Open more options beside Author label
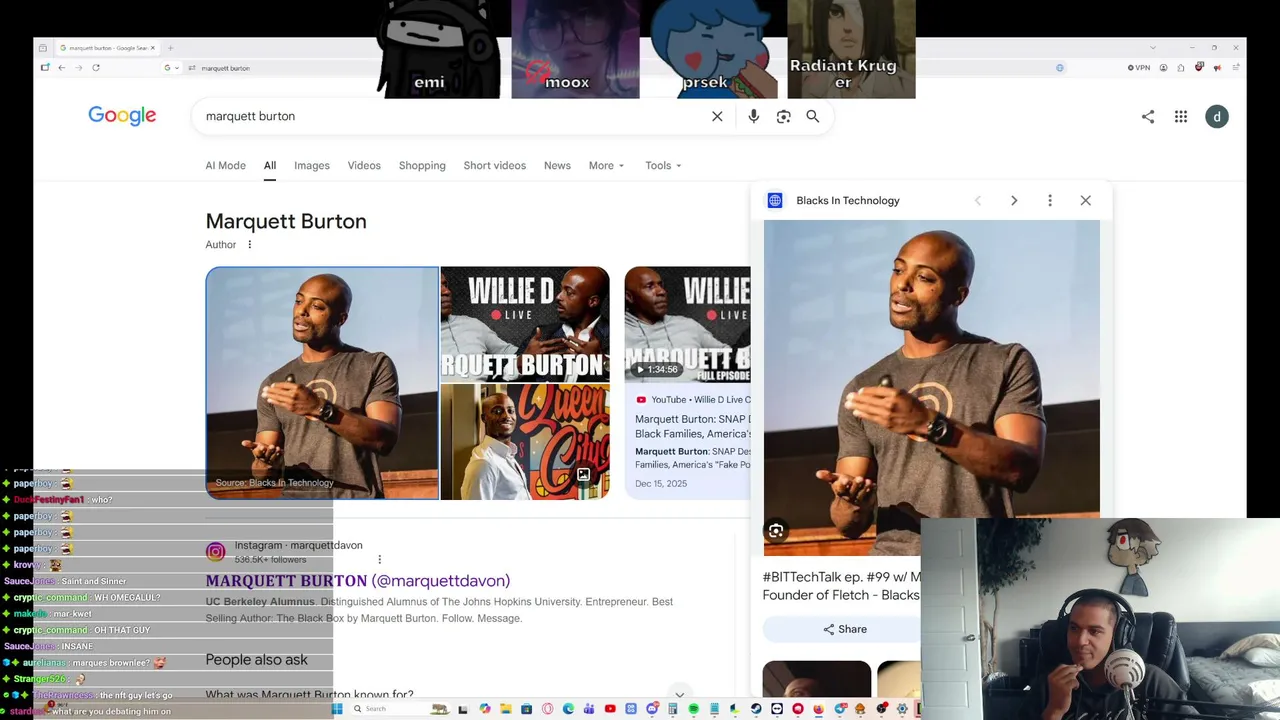The image size is (1280, 720). pyautogui.click(x=250, y=245)
